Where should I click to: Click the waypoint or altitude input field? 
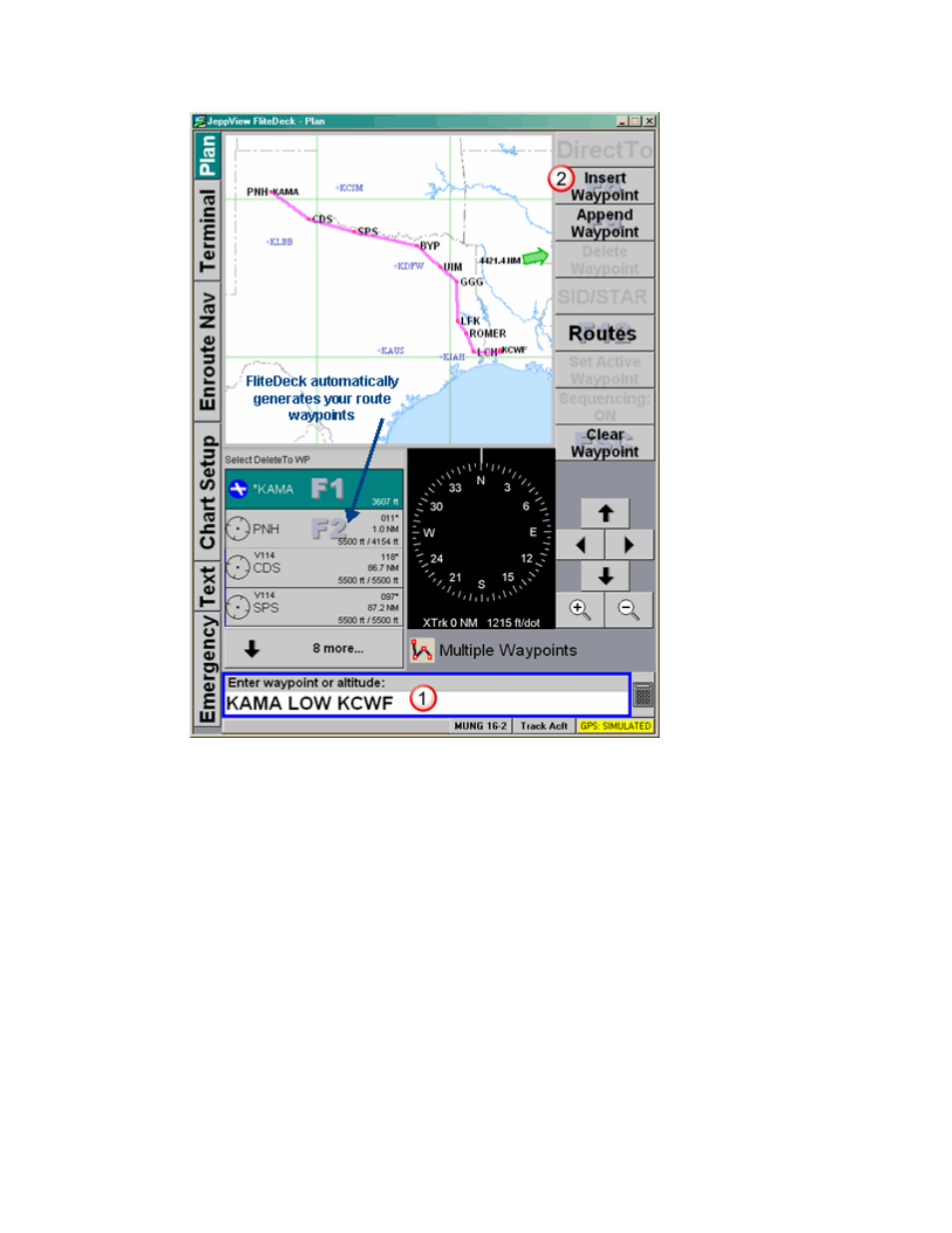(426, 703)
